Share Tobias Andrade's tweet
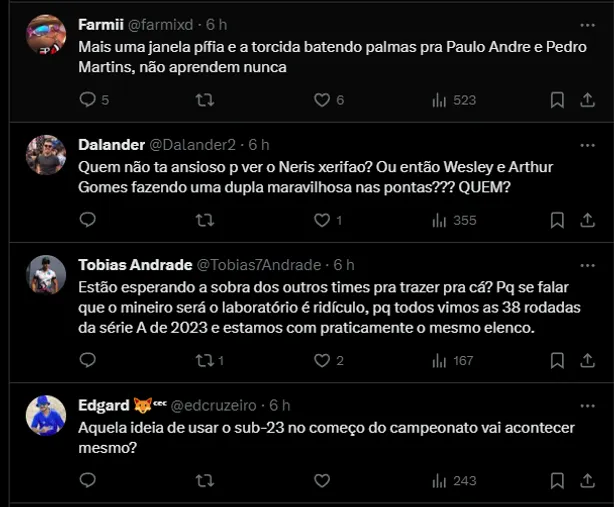This screenshot has width=614, height=507. (x=587, y=360)
